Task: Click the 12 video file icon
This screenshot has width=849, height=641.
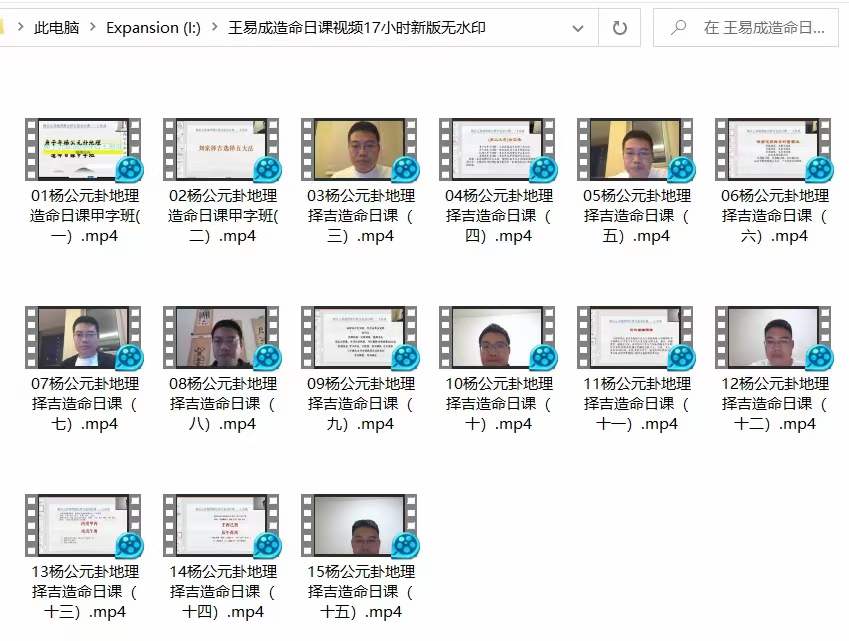Action: click(x=773, y=338)
